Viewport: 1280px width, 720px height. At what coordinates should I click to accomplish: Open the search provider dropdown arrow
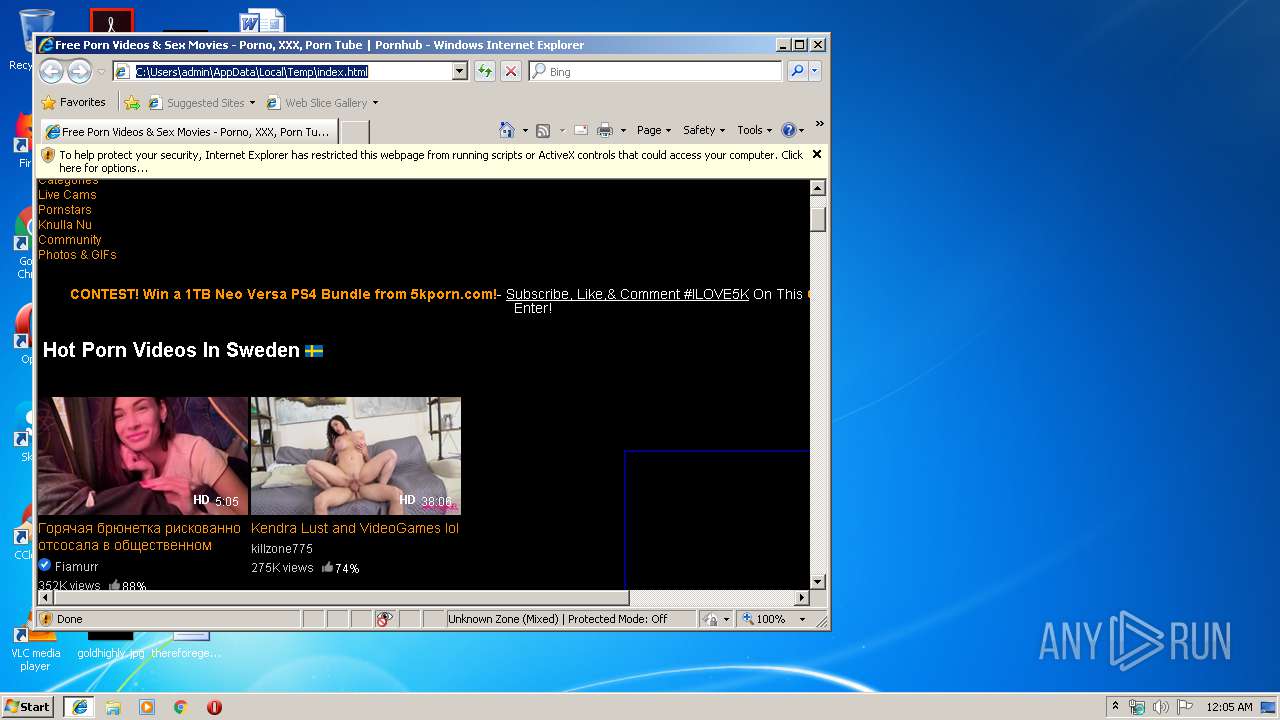click(815, 71)
